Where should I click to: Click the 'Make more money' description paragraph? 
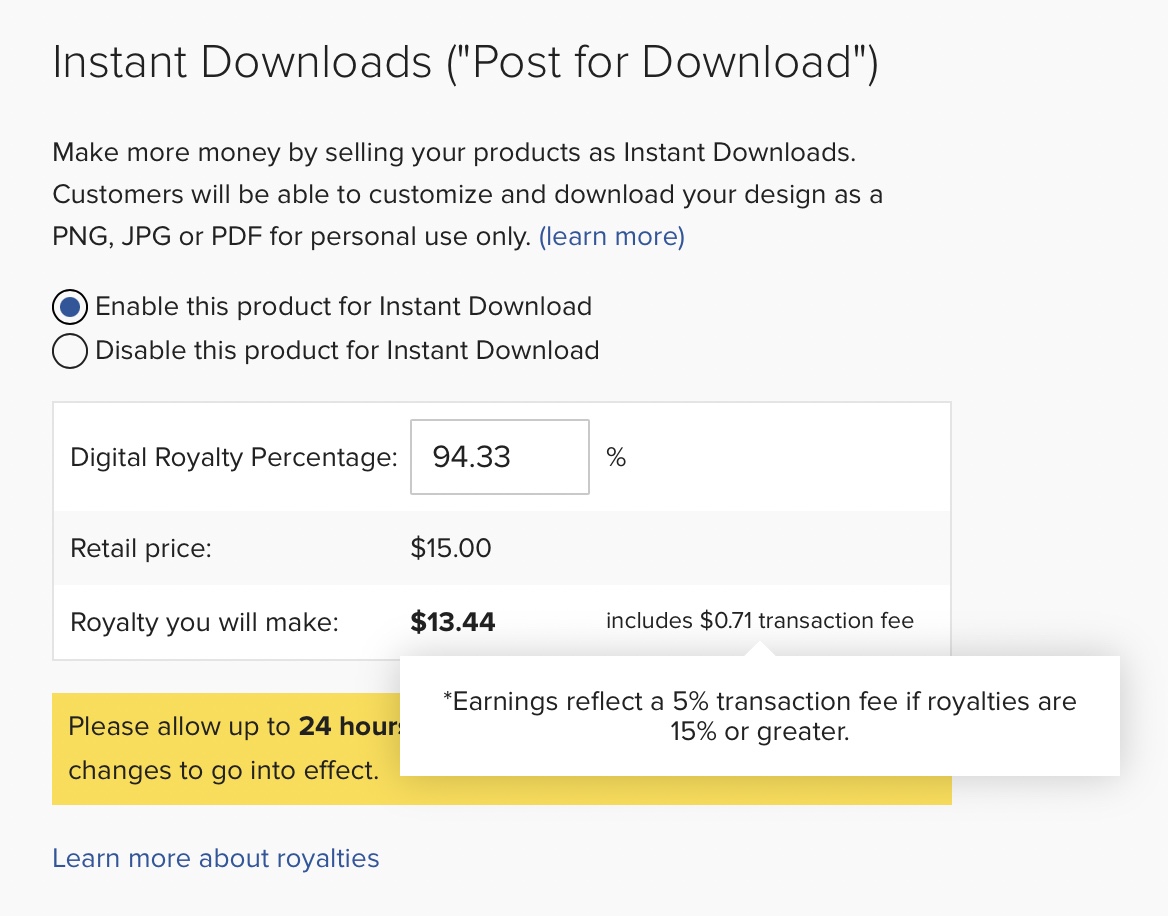click(468, 194)
